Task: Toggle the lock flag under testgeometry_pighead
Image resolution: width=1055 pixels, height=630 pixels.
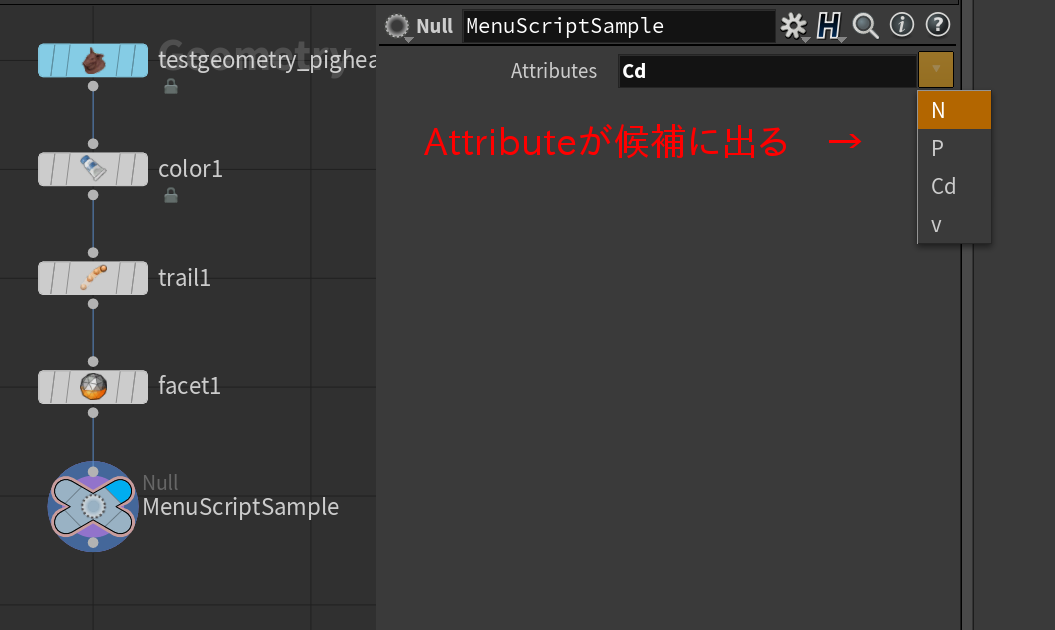Action: tap(170, 87)
